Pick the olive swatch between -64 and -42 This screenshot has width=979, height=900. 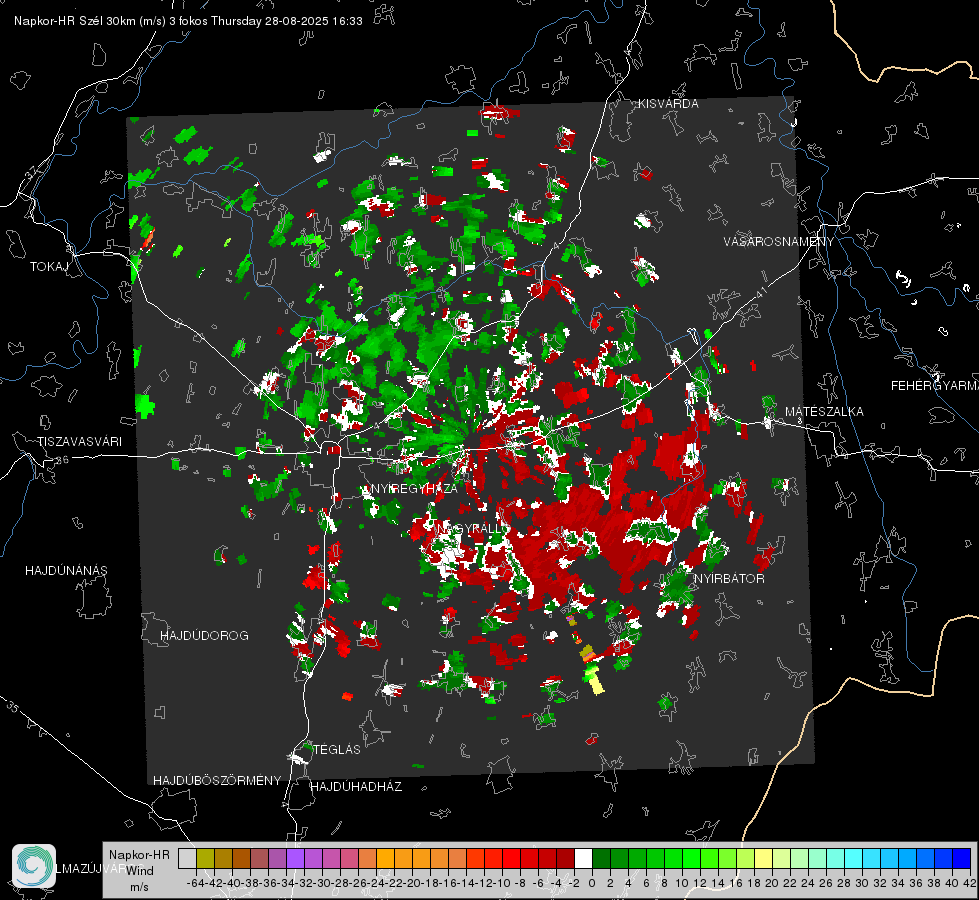(205, 858)
